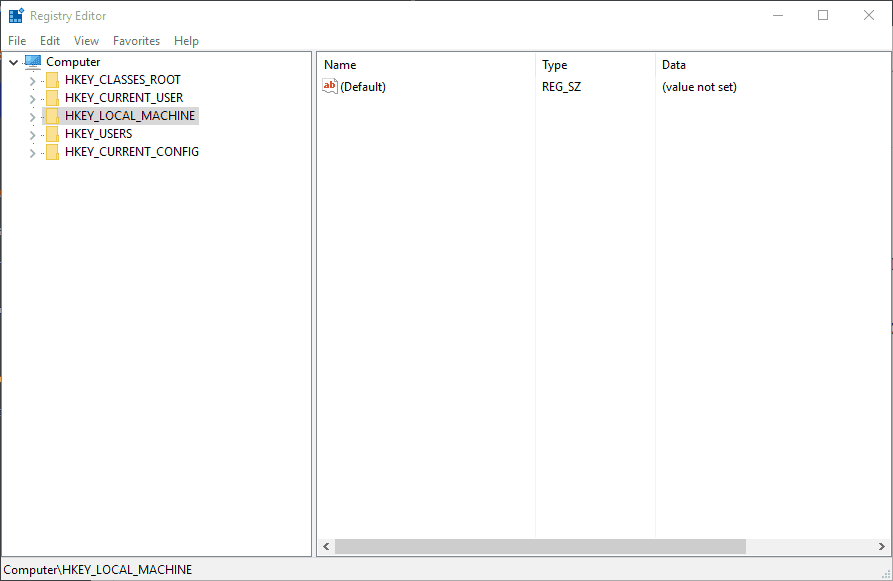Select HKEY_USERS key label
This screenshot has width=893, height=581.
point(99,134)
